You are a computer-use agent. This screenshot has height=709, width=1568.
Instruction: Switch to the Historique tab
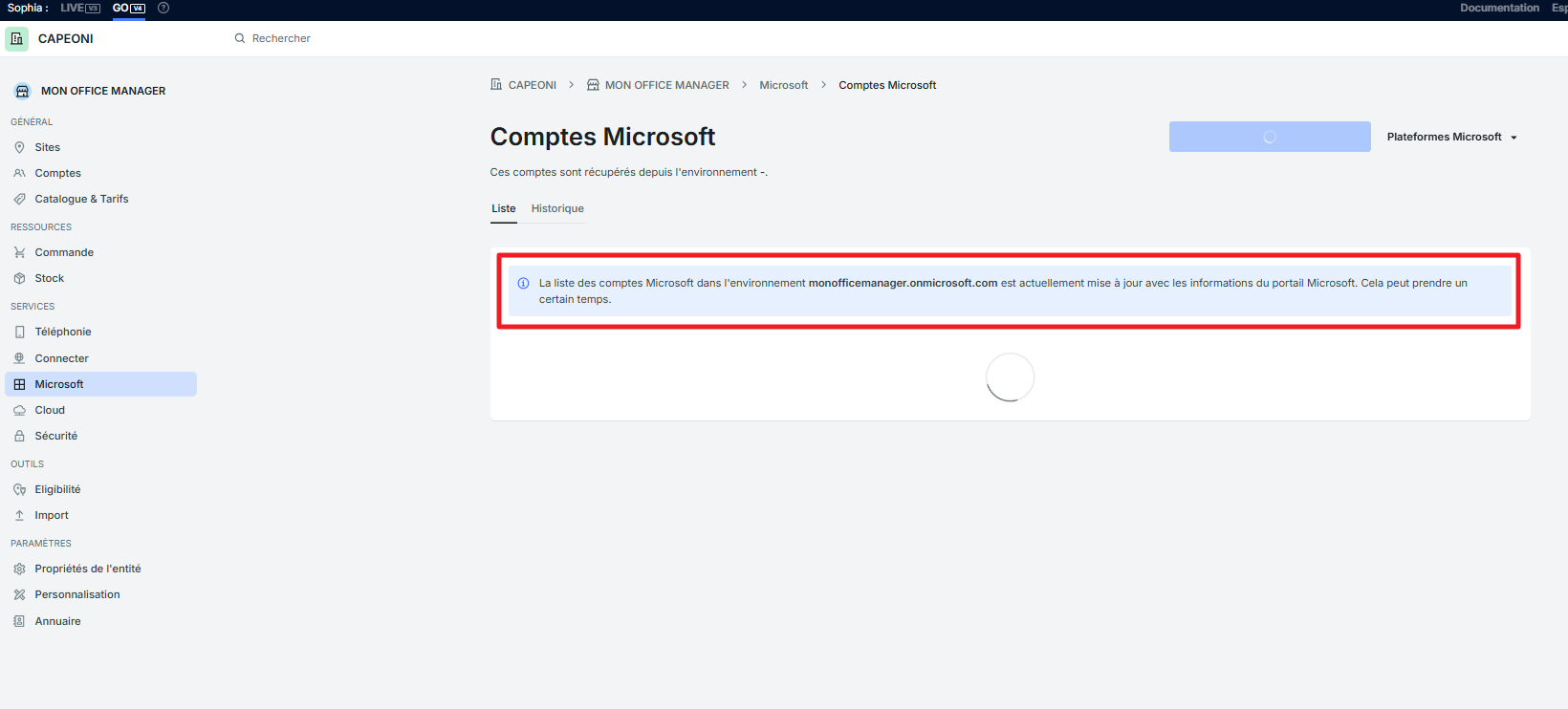(557, 208)
